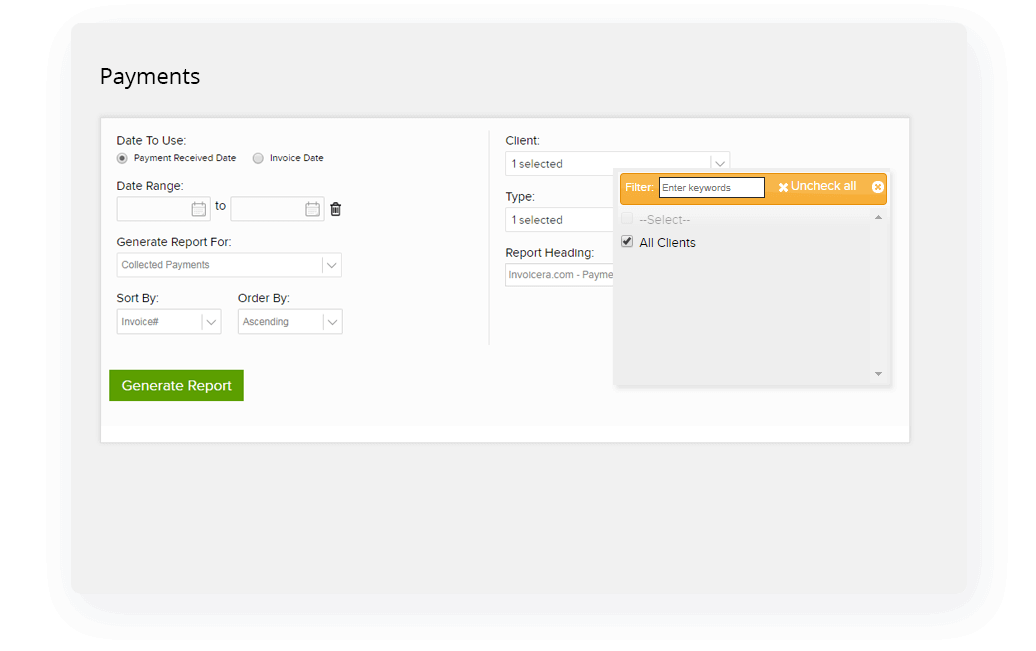Focus the filter keywords input field
The height and width of the screenshot is (651, 1036).
[x=712, y=188]
